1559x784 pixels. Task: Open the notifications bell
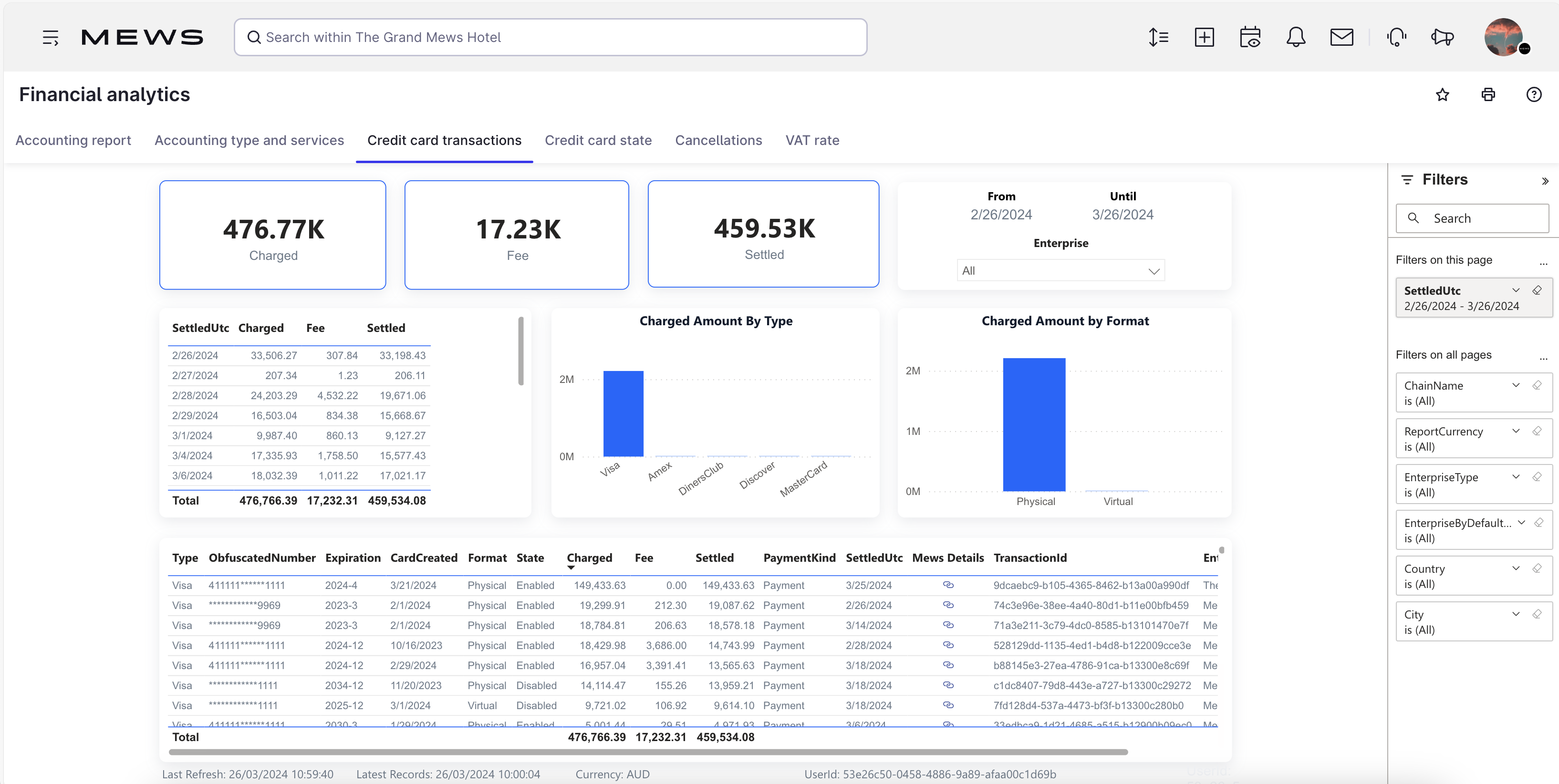[x=1296, y=38]
